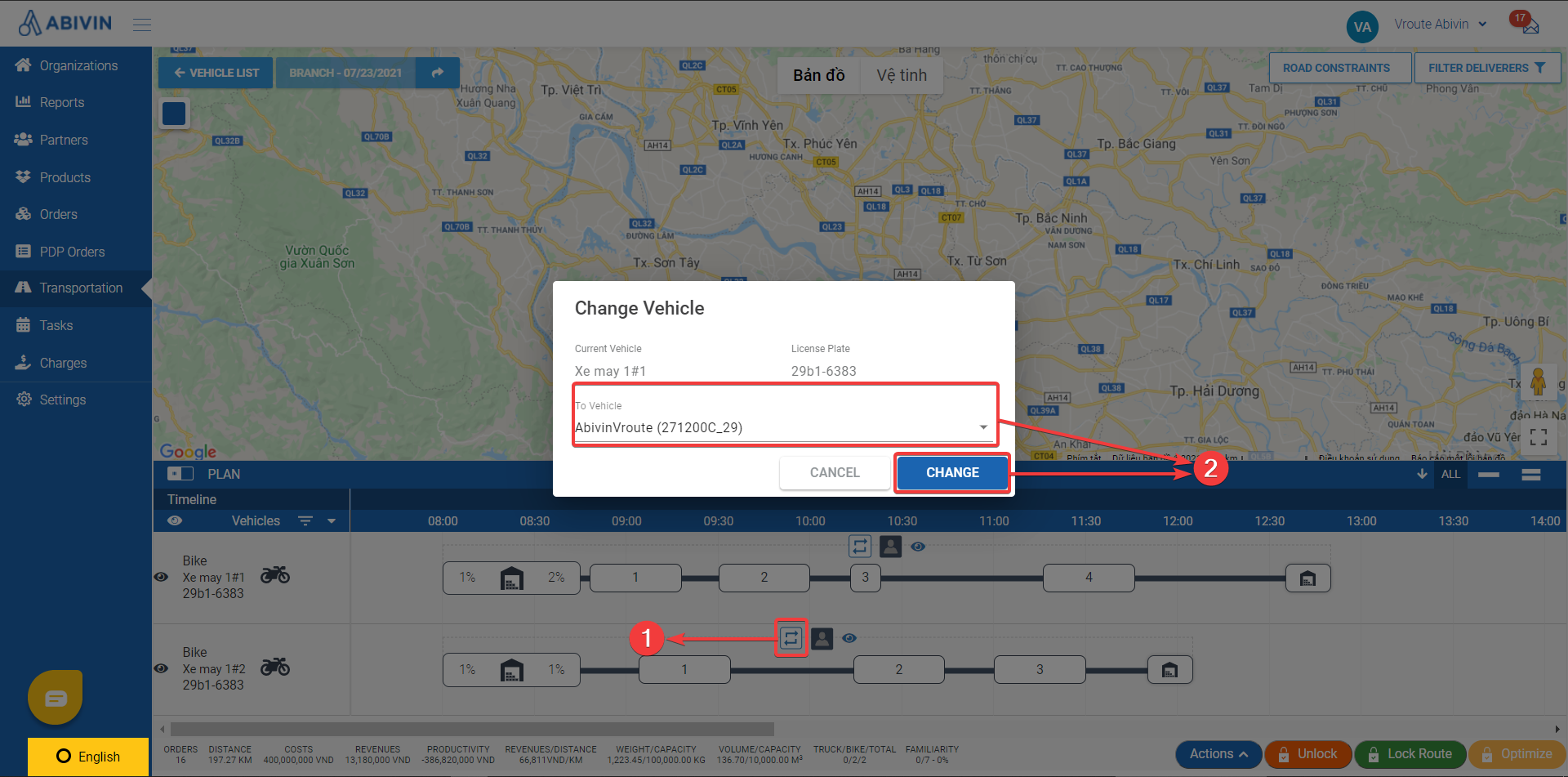Open Tasks in the sidebar
This screenshot has height=777, width=1568.
tap(76, 325)
